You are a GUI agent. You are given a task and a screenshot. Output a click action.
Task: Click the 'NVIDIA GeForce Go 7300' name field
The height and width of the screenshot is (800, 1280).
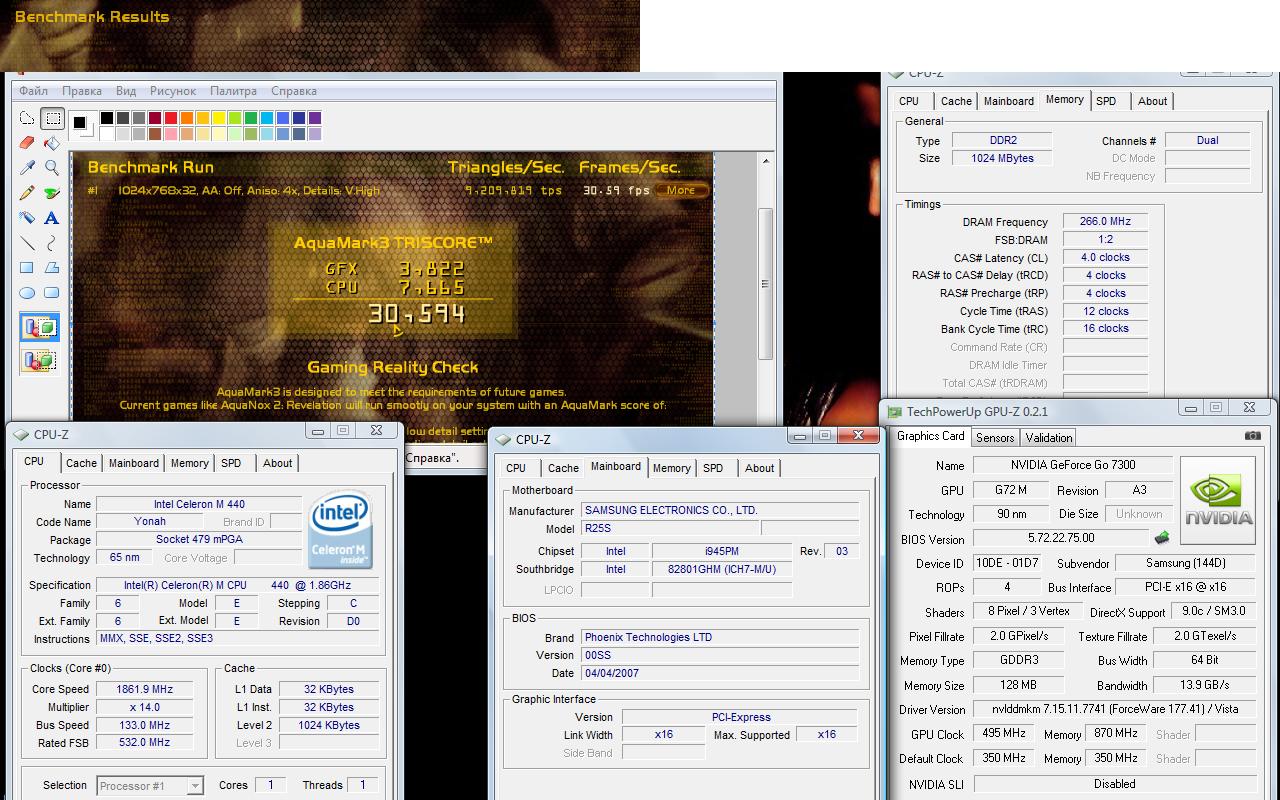[x=1071, y=465]
